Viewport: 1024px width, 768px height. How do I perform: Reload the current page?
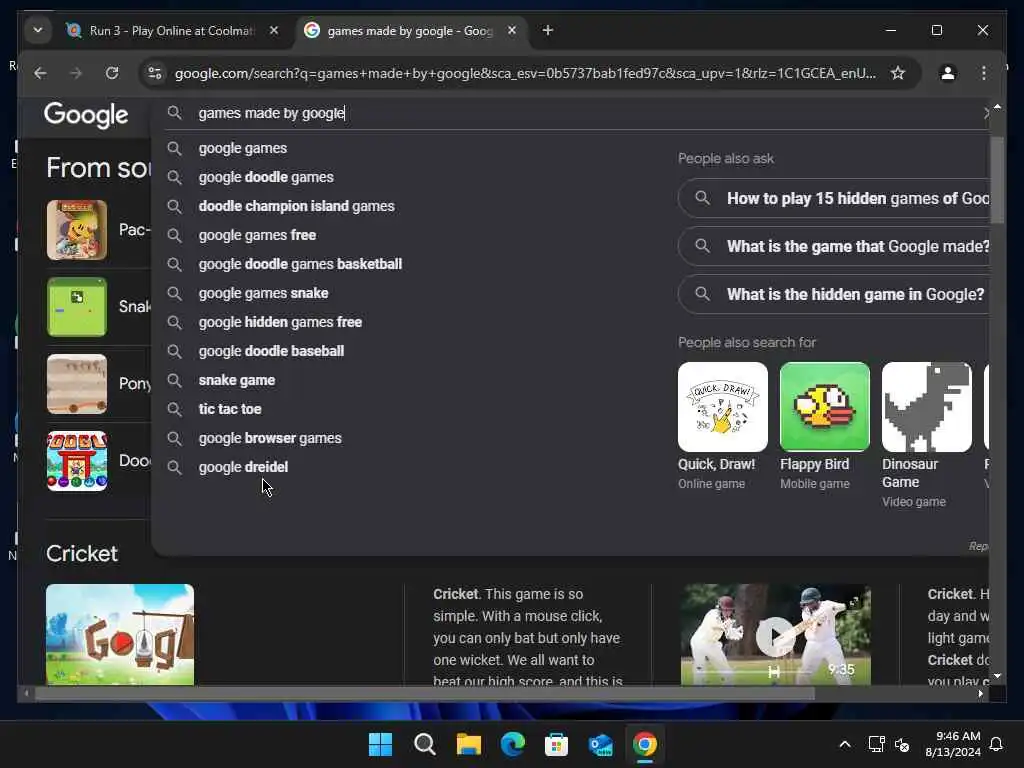click(112, 73)
